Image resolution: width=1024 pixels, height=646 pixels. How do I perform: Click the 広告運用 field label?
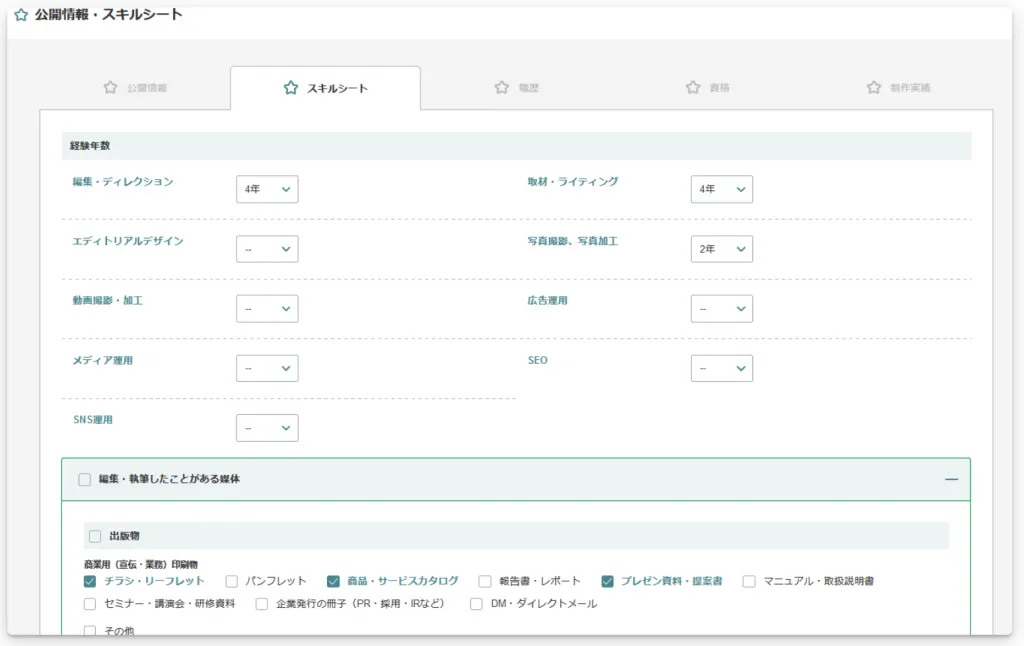[548, 300]
